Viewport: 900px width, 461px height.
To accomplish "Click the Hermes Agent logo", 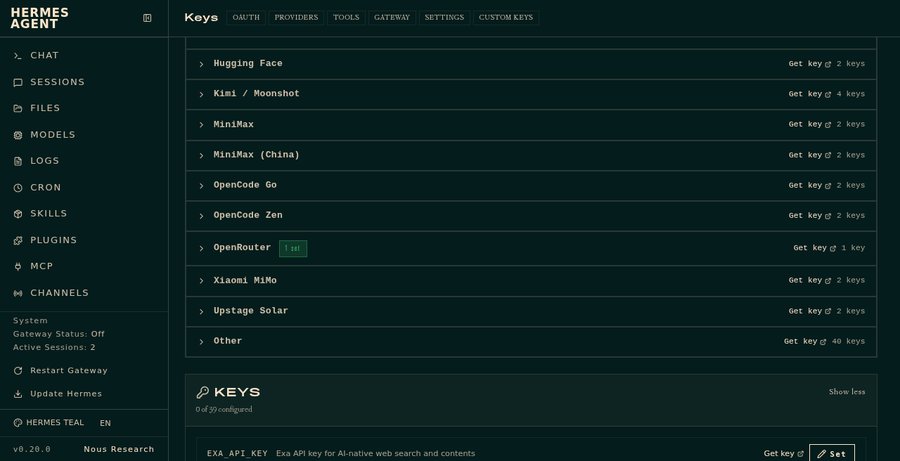I will coord(40,18).
